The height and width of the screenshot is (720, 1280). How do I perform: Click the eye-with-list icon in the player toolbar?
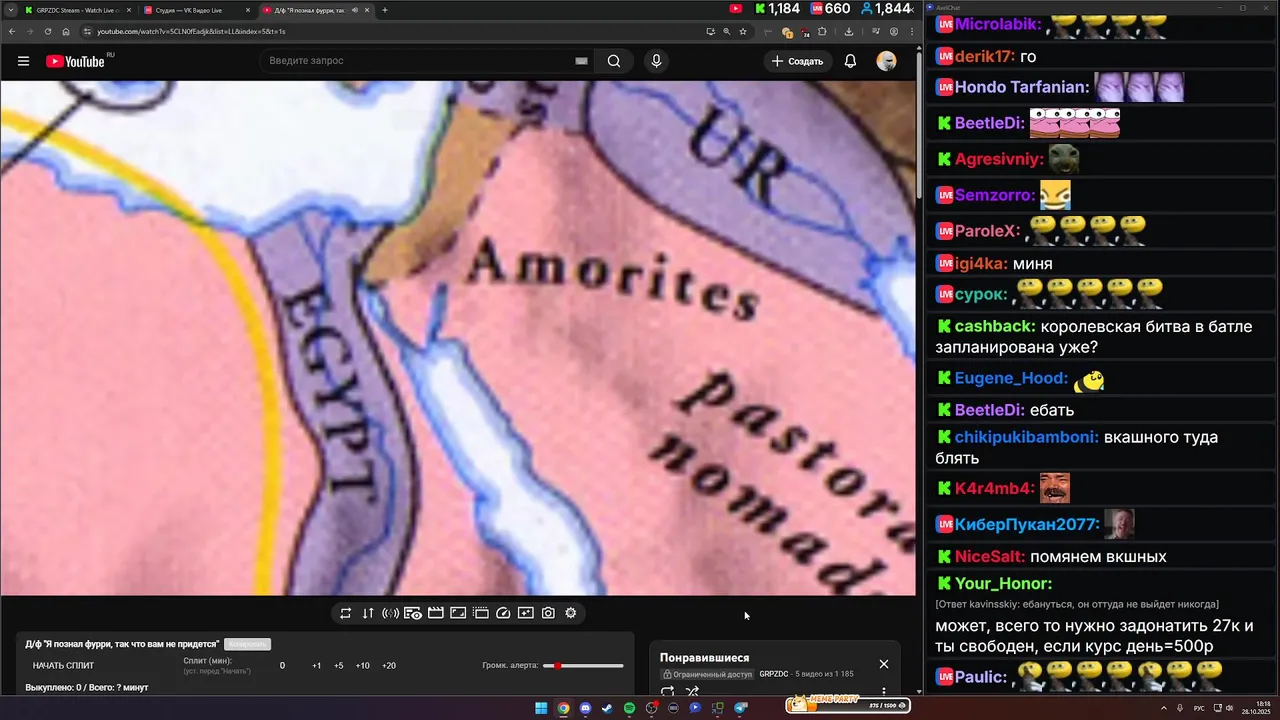[413, 613]
